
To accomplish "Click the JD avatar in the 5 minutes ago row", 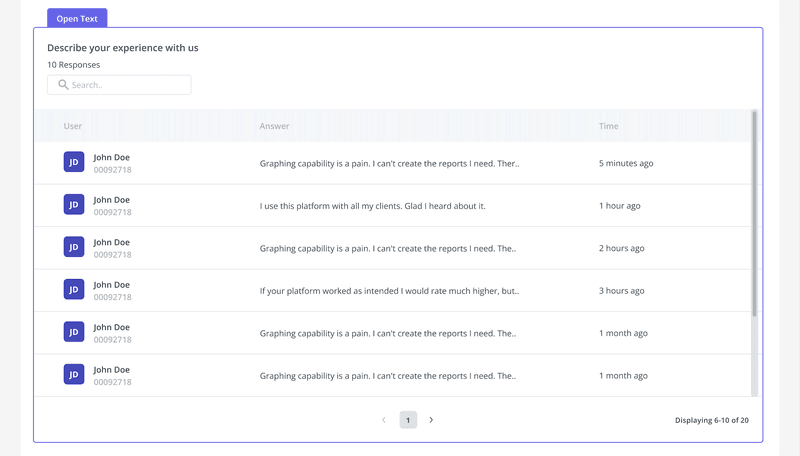I will pos(74,162).
